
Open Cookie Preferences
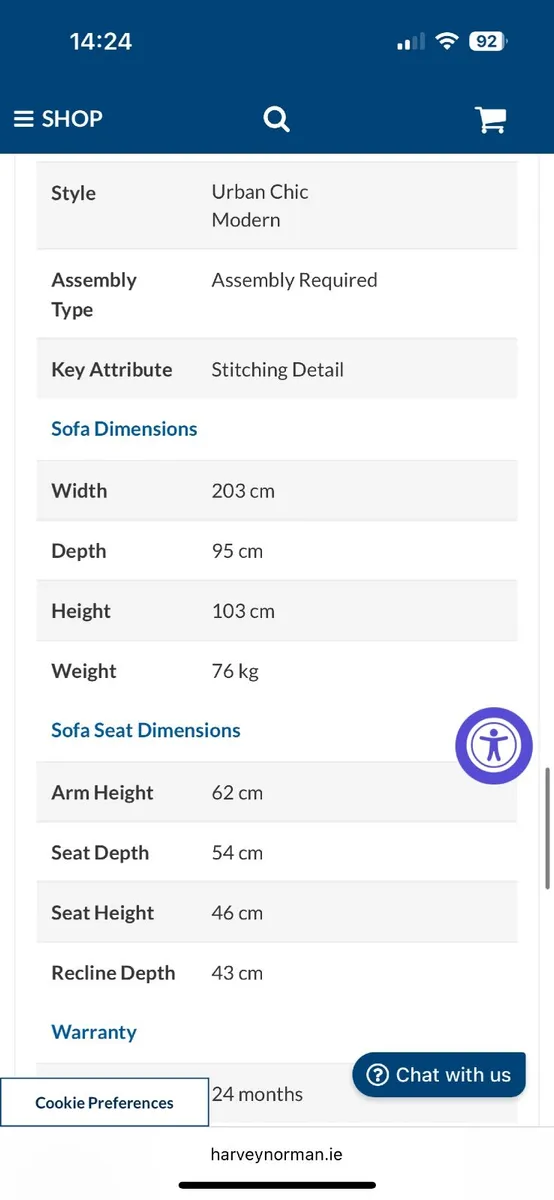pos(104,1103)
